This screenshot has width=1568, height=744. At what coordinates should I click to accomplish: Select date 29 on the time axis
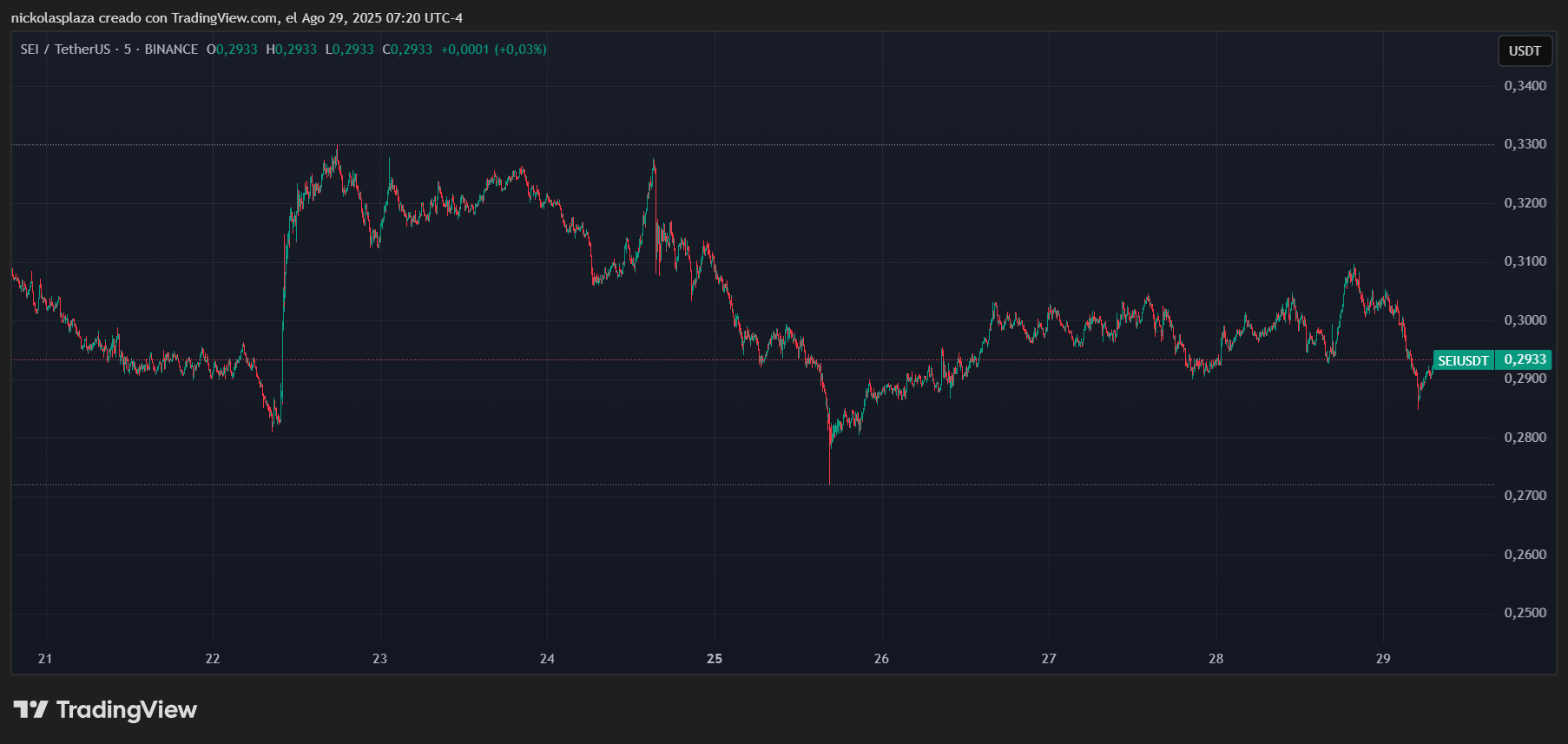1383,659
